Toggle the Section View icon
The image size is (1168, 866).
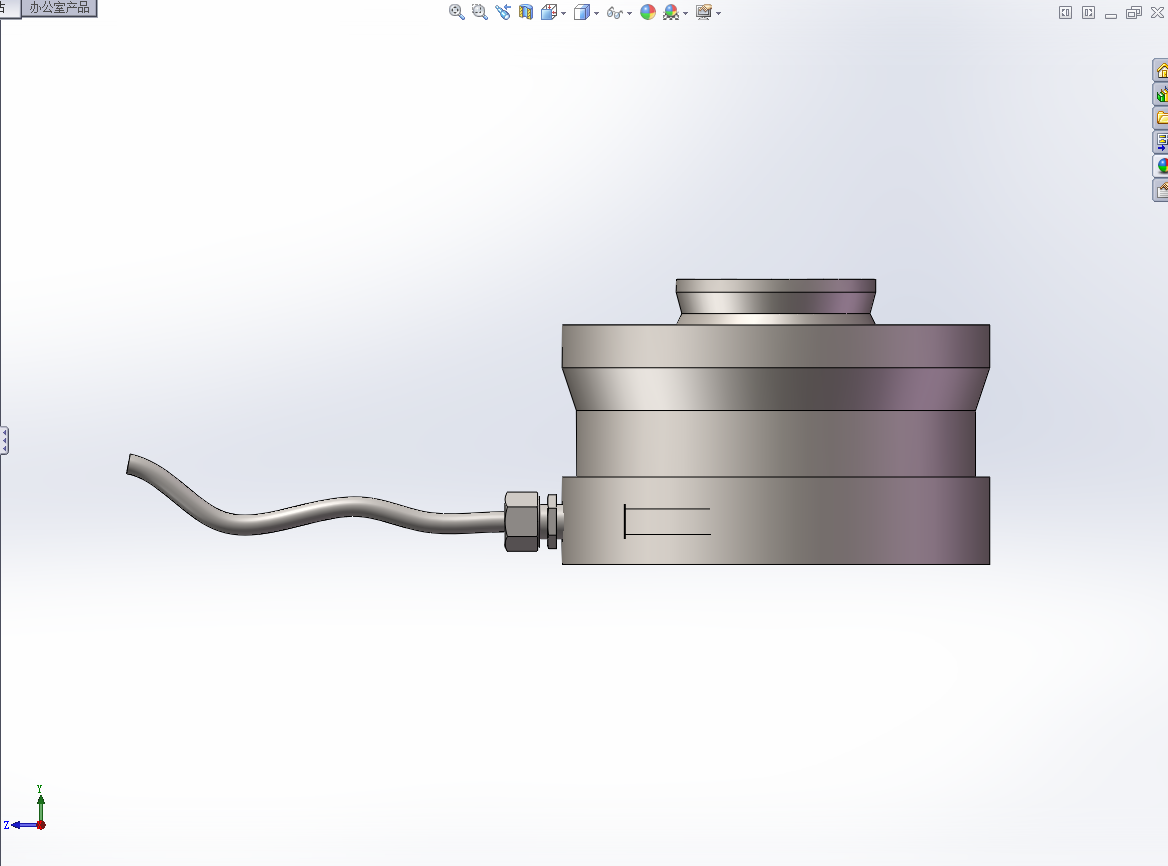[x=526, y=12]
